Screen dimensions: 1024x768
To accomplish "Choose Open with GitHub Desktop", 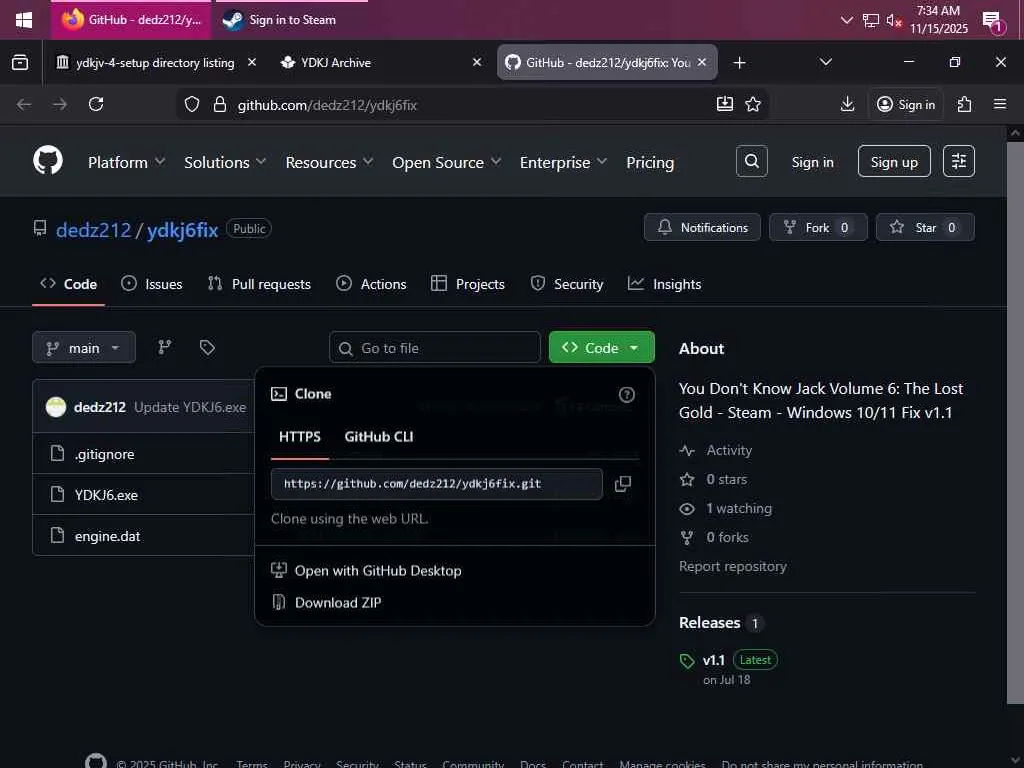I will (x=366, y=571).
